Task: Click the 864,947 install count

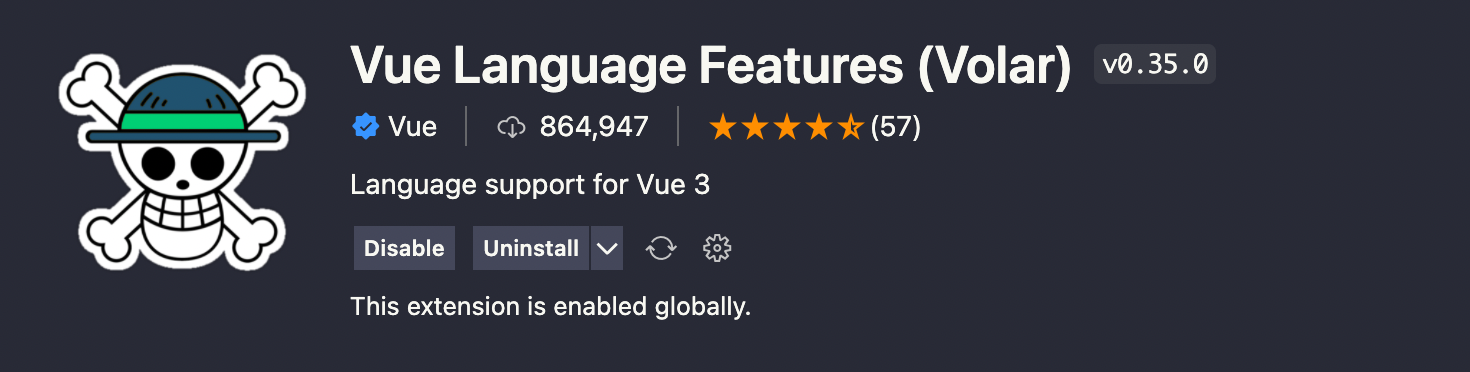Action: [x=594, y=127]
